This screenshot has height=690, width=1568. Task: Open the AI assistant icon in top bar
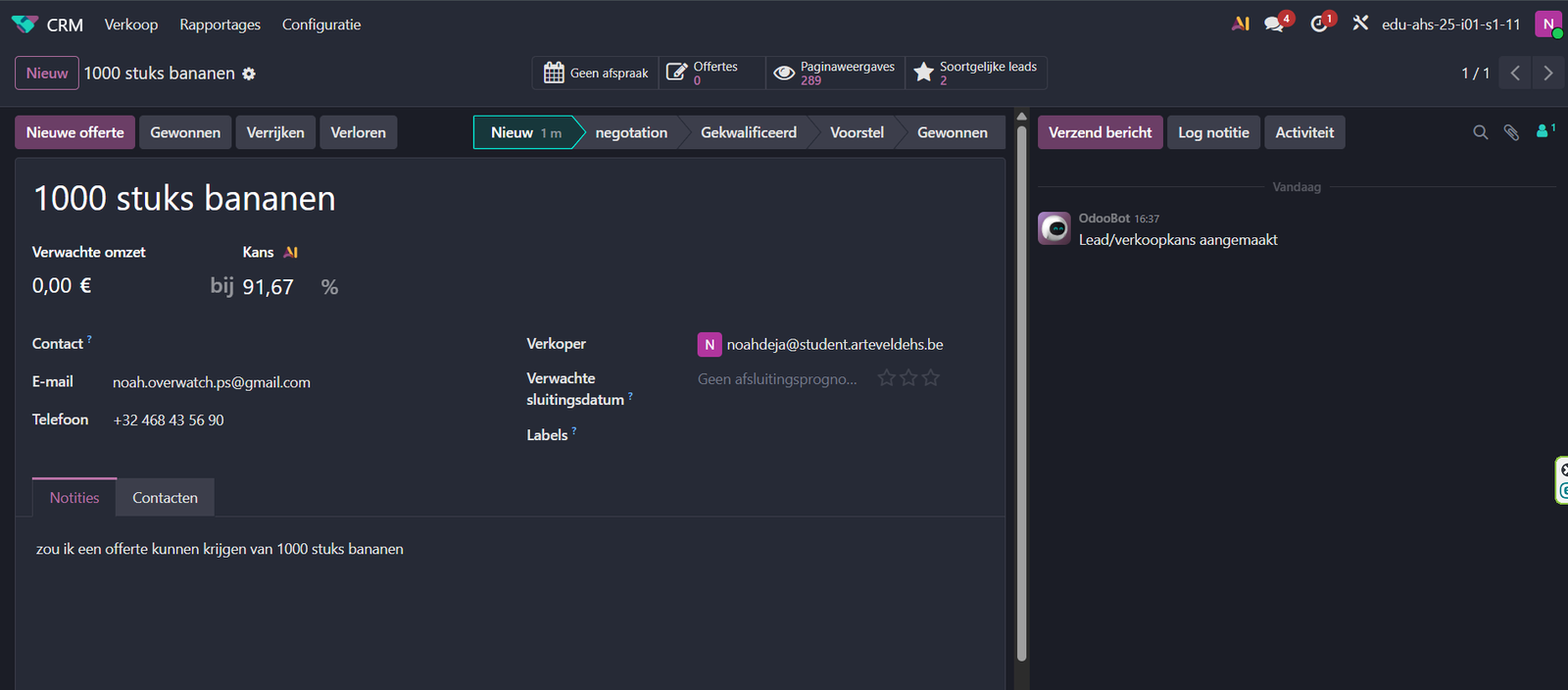[1241, 24]
